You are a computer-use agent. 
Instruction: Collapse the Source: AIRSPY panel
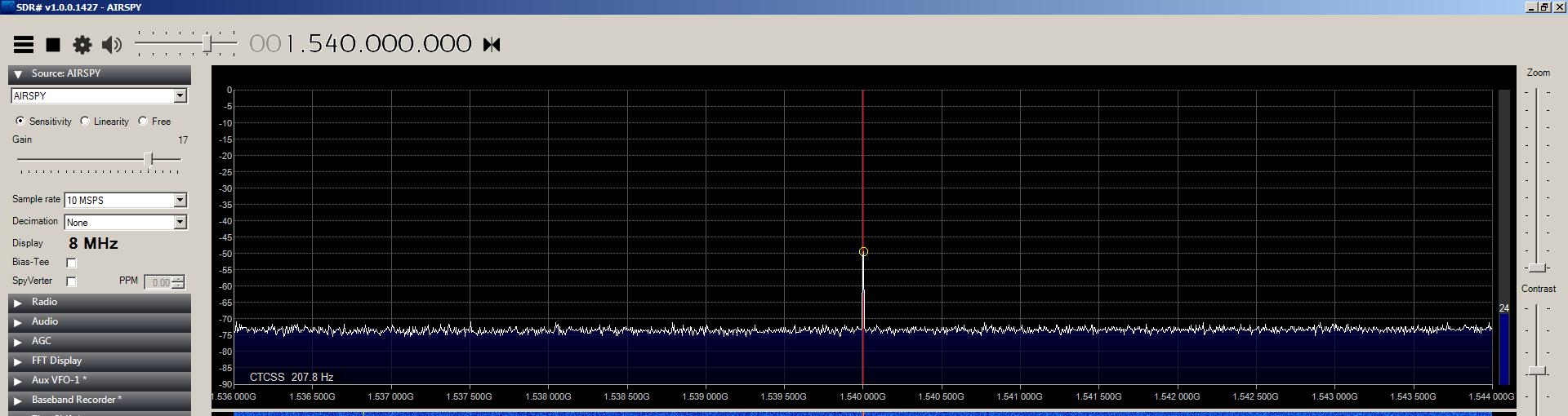(x=100, y=74)
